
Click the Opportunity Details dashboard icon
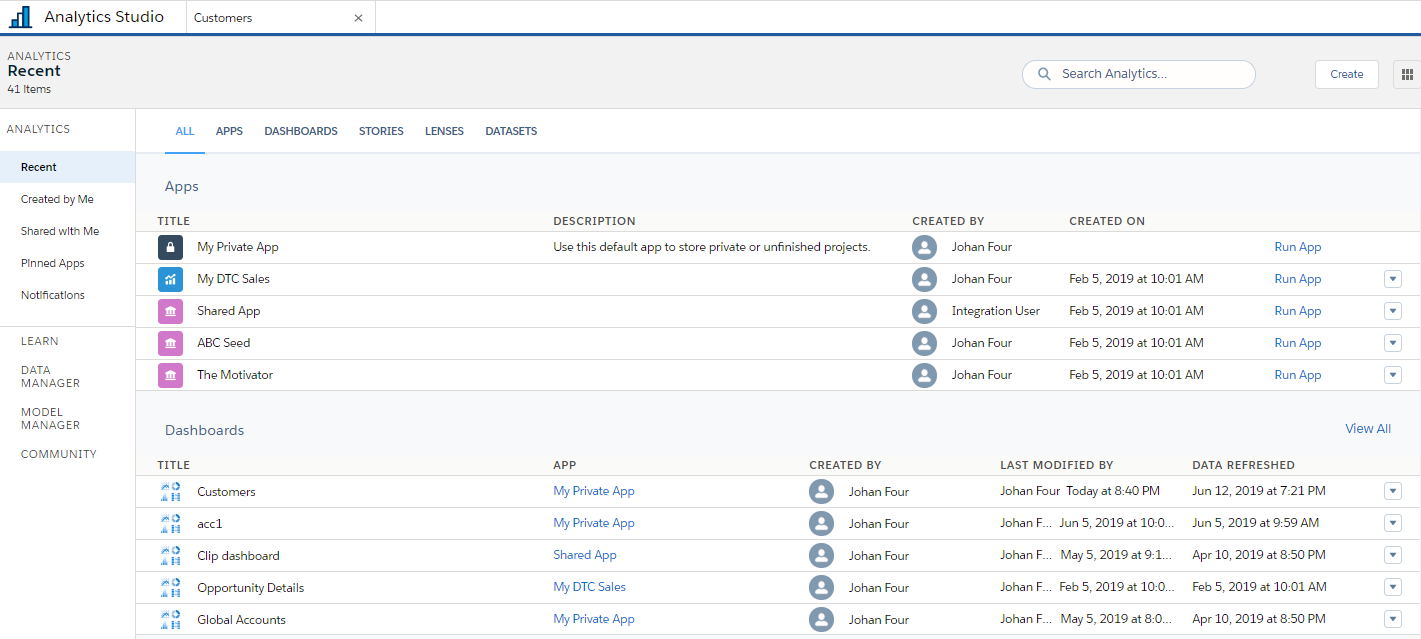[170, 588]
